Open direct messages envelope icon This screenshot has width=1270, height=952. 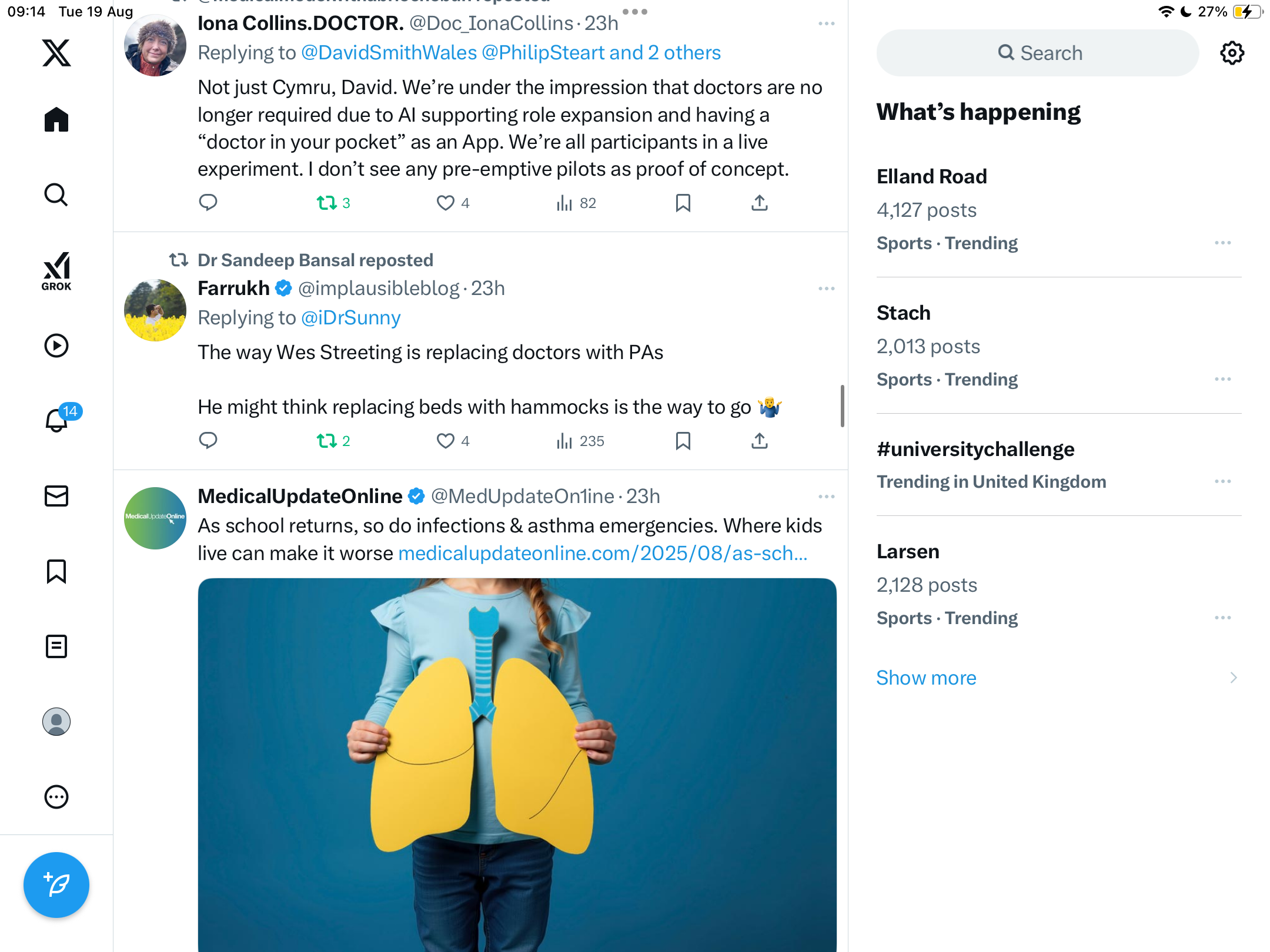tap(56, 496)
